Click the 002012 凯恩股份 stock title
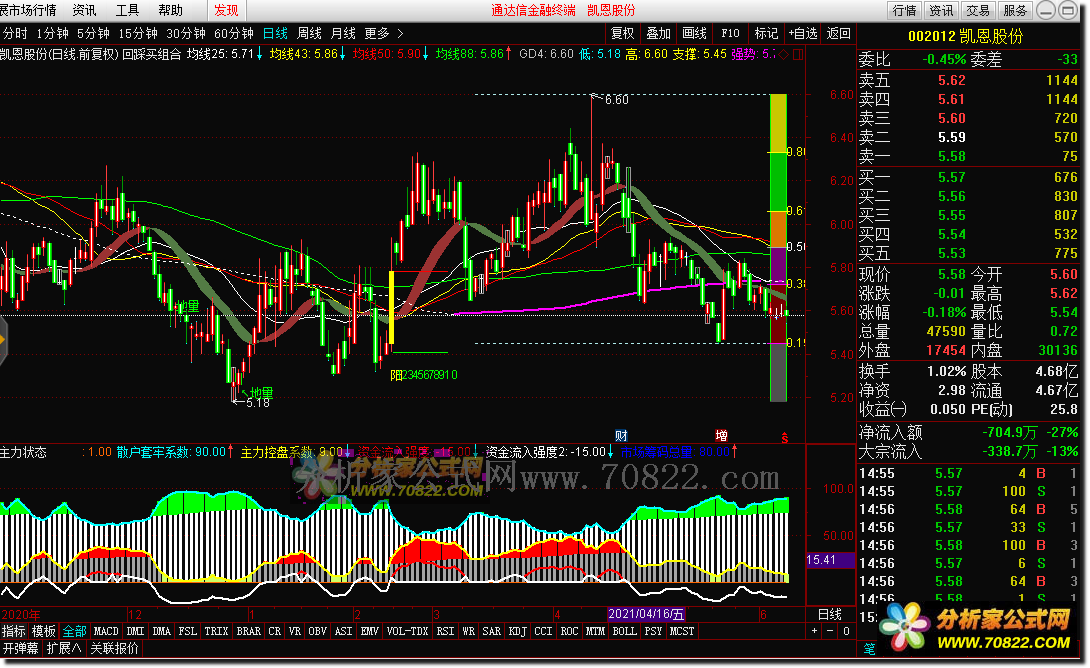Screen dimensions: 1090x668 coord(966,36)
